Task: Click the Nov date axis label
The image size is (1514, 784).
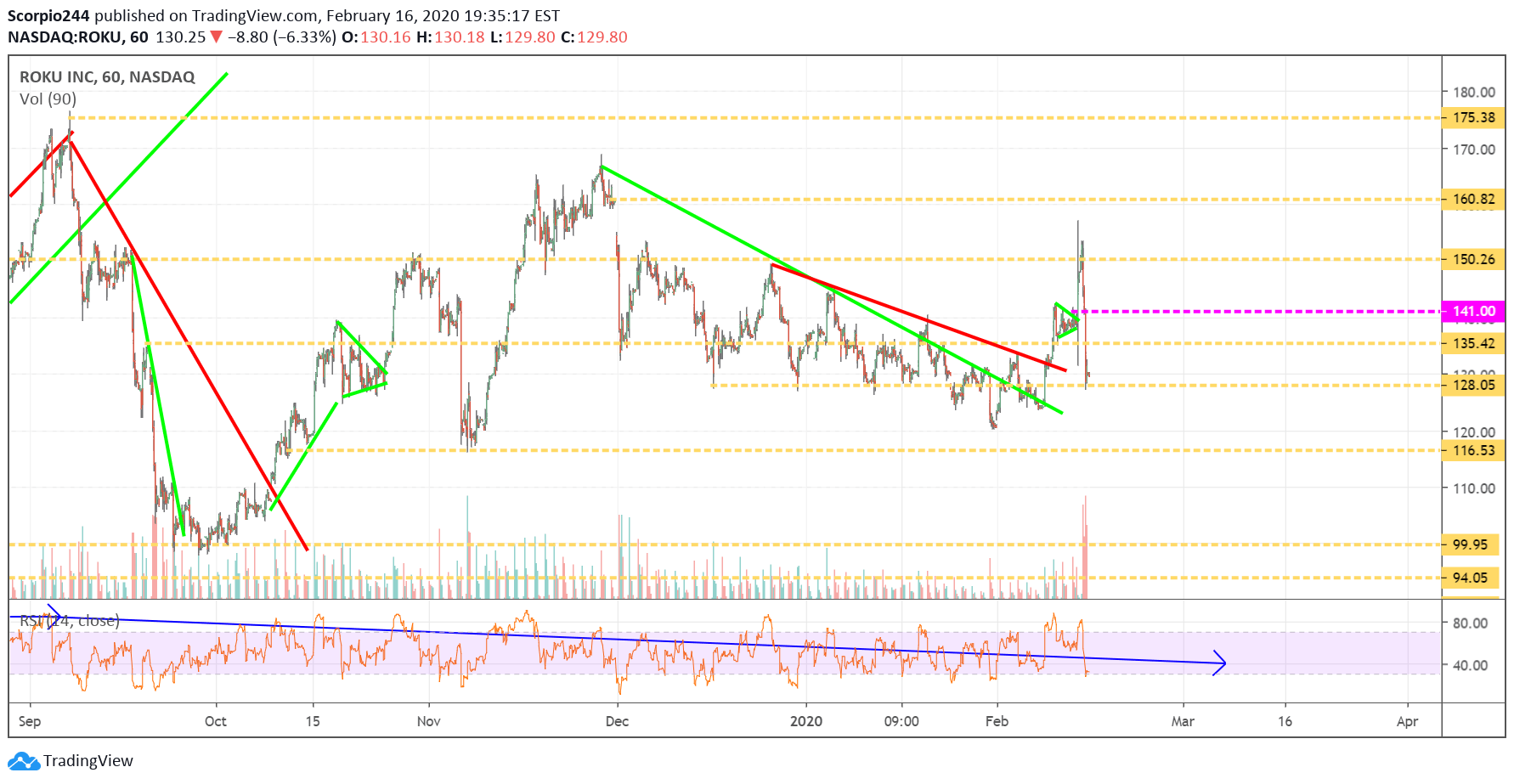Action: click(x=429, y=721)
